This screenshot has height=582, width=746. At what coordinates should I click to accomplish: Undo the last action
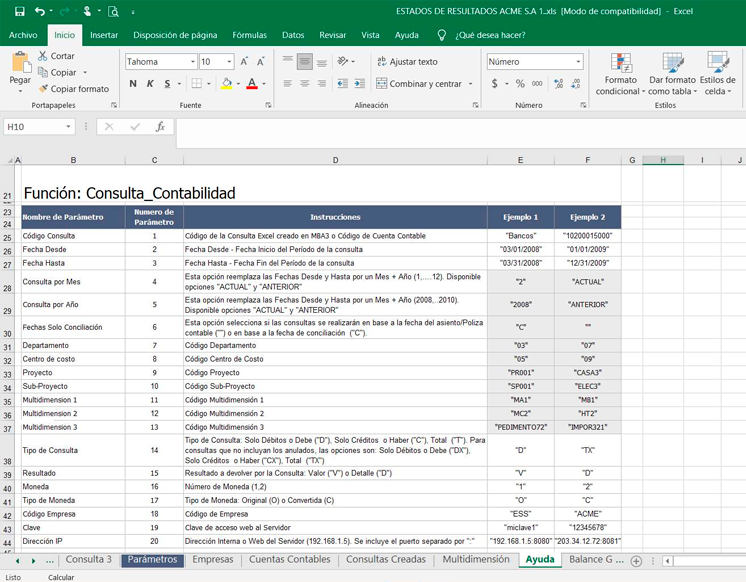pos(40,11)
